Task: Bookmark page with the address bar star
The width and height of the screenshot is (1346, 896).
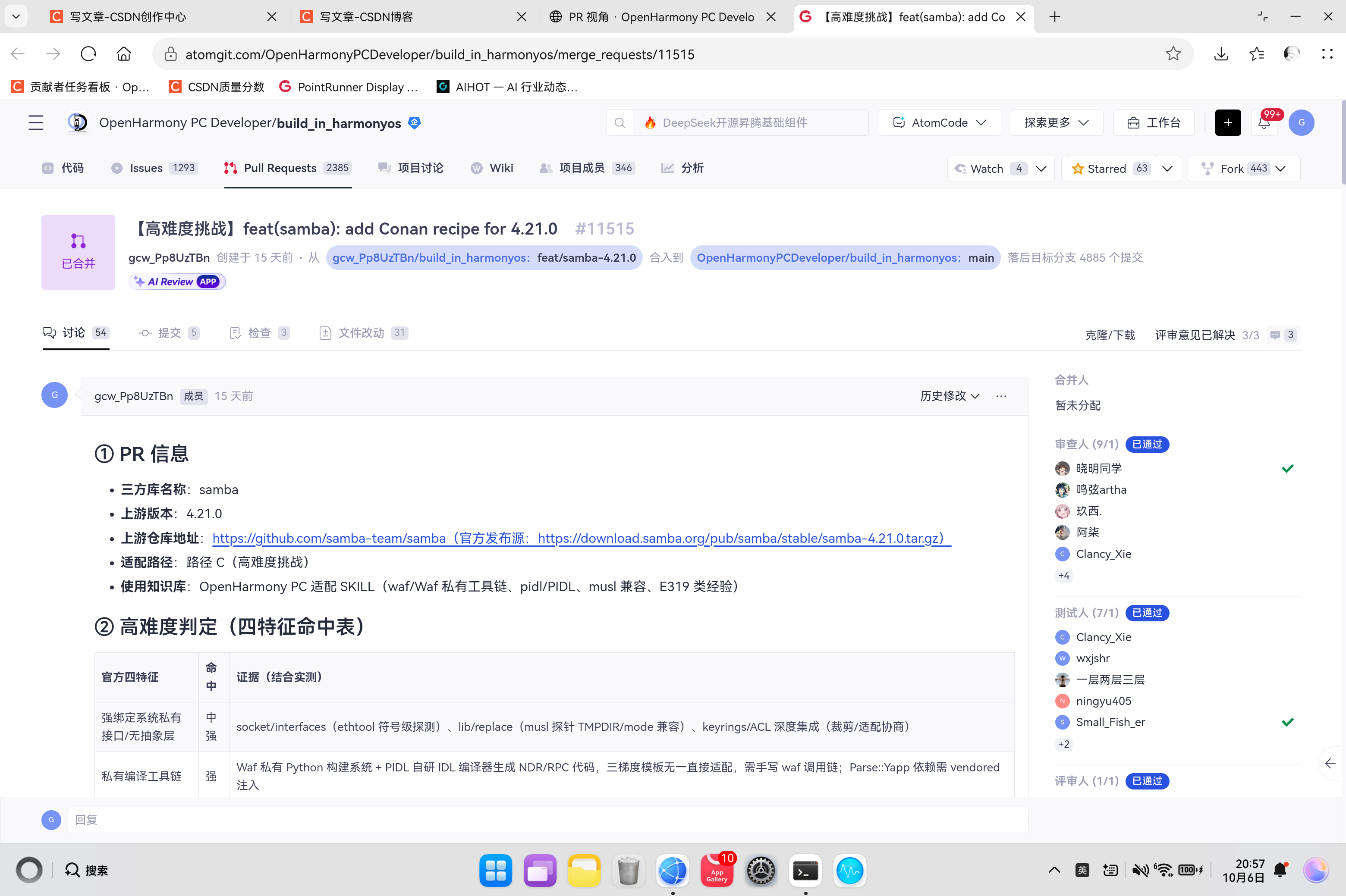Action: point(1173,54)
